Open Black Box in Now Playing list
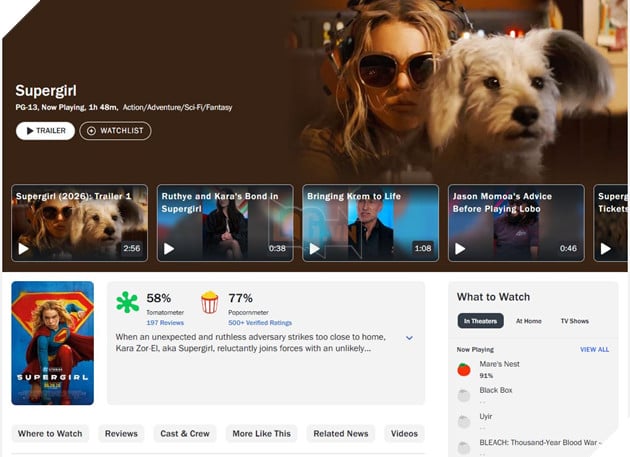 tap(496, 390)
